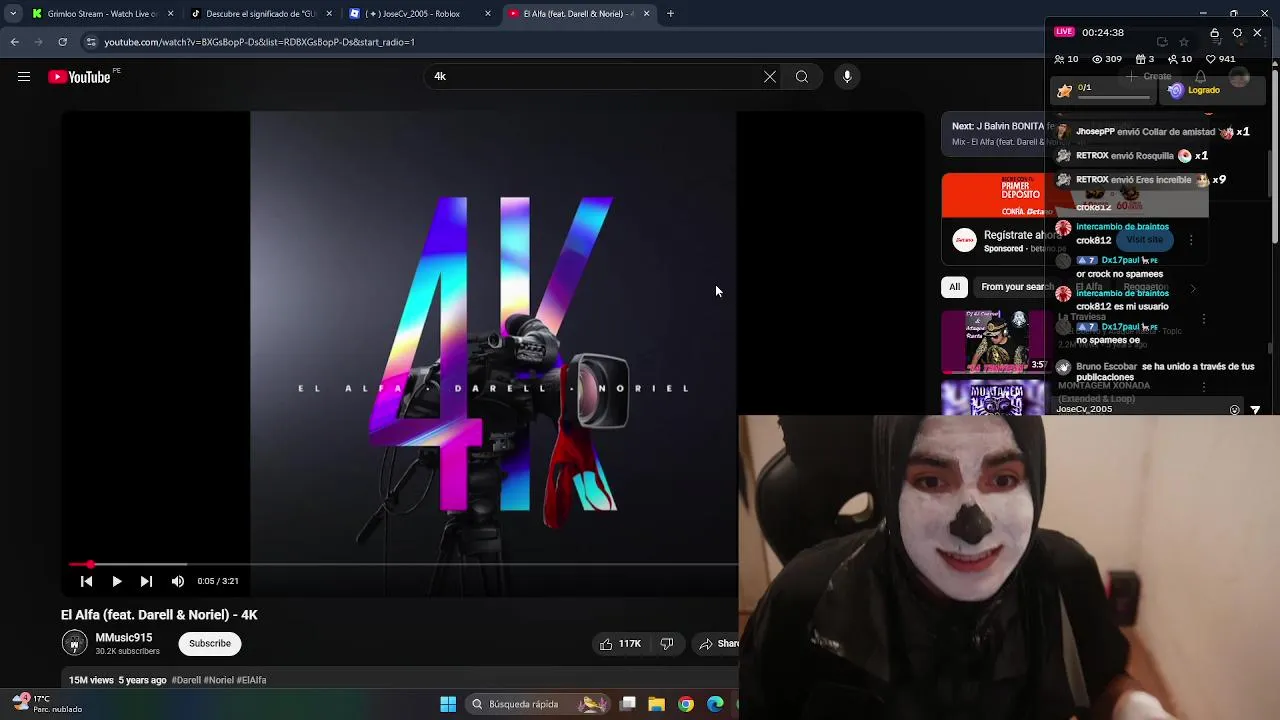Open a new browser tab

[671, 14]
